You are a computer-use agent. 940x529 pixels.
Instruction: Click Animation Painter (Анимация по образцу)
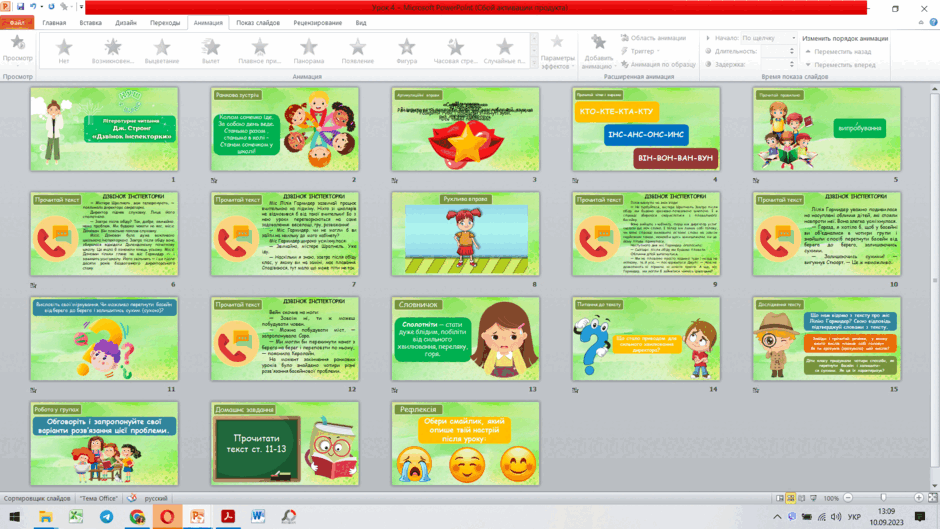coord(658,64)
